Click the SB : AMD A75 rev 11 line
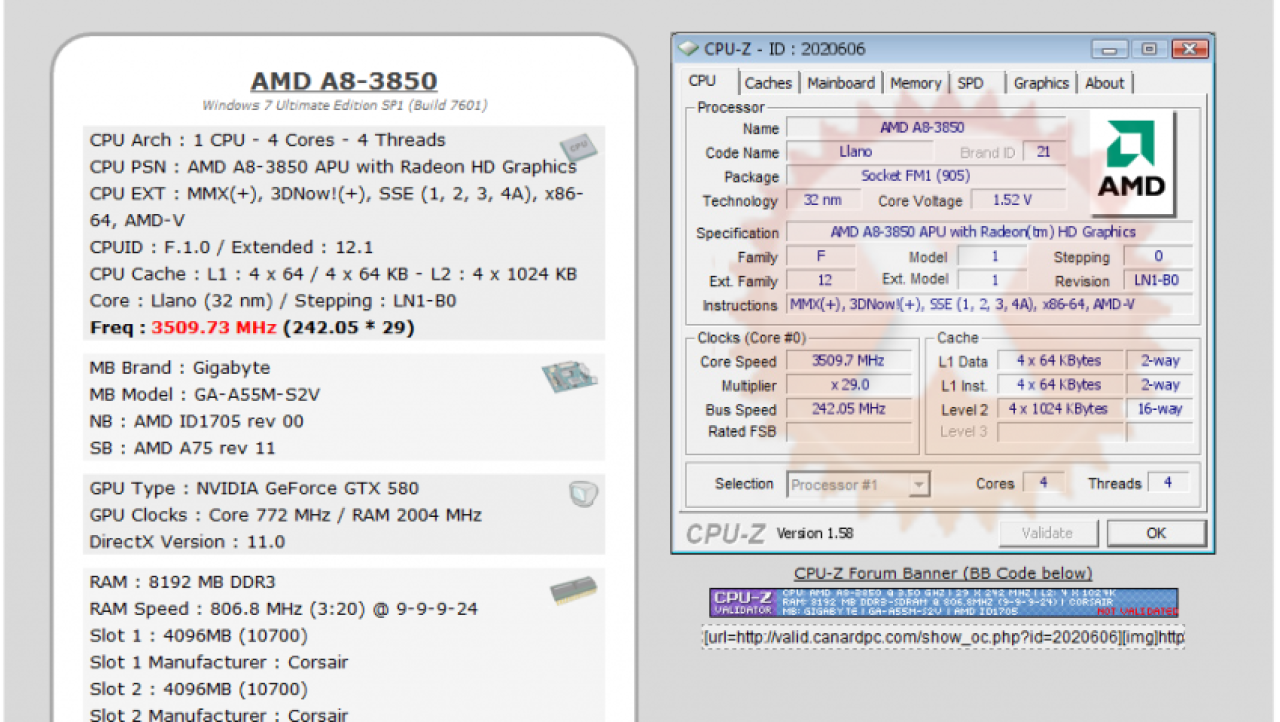The width and height of the screenshot is (1280, 722). click(182, 448)
